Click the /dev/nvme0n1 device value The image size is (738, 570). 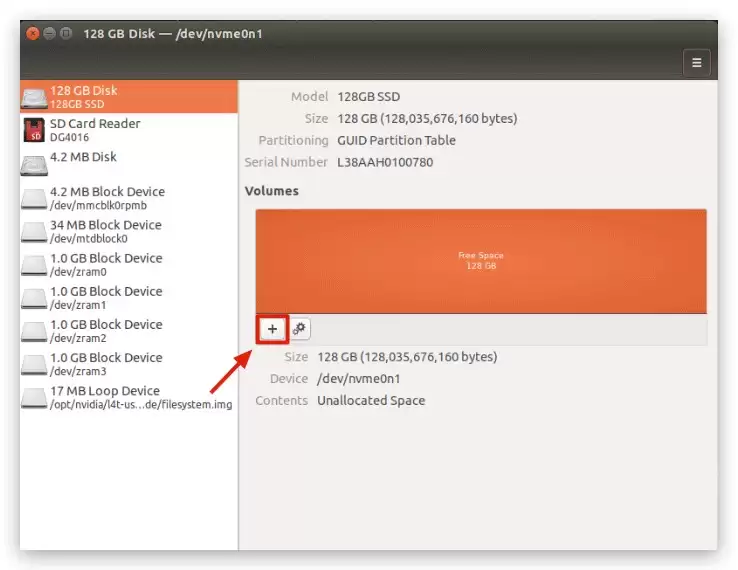click(x=359, y=379)
